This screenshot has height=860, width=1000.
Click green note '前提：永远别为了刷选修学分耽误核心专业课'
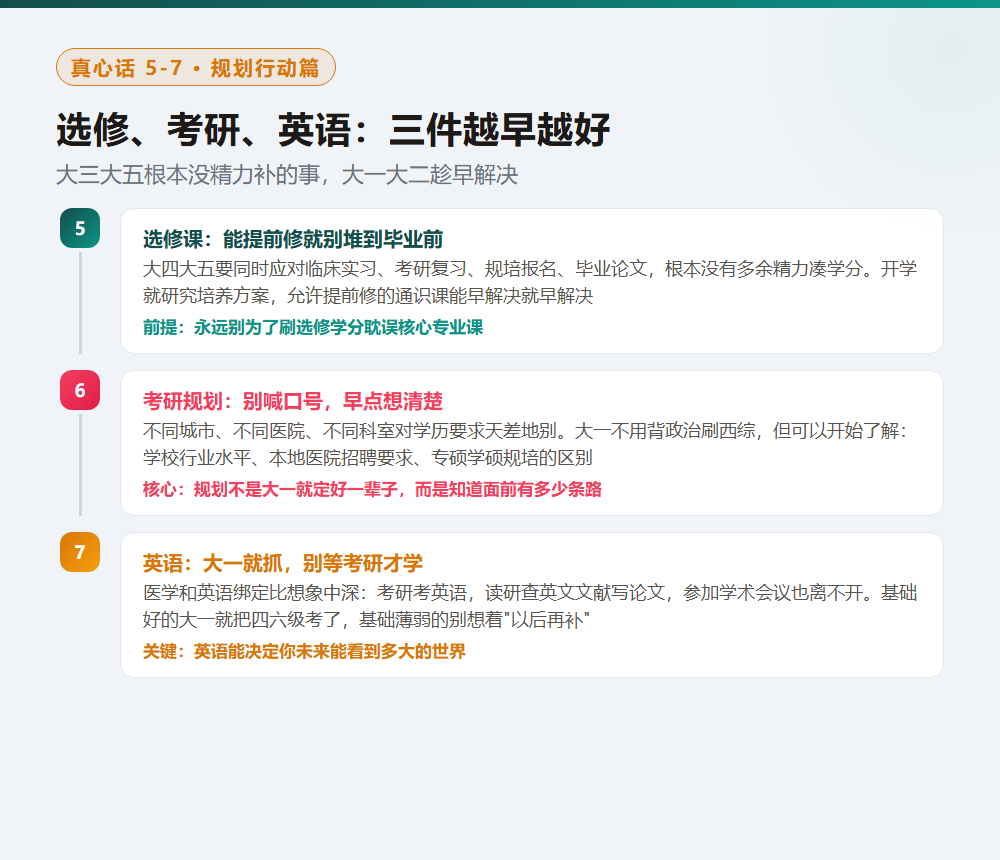(313, 327)
